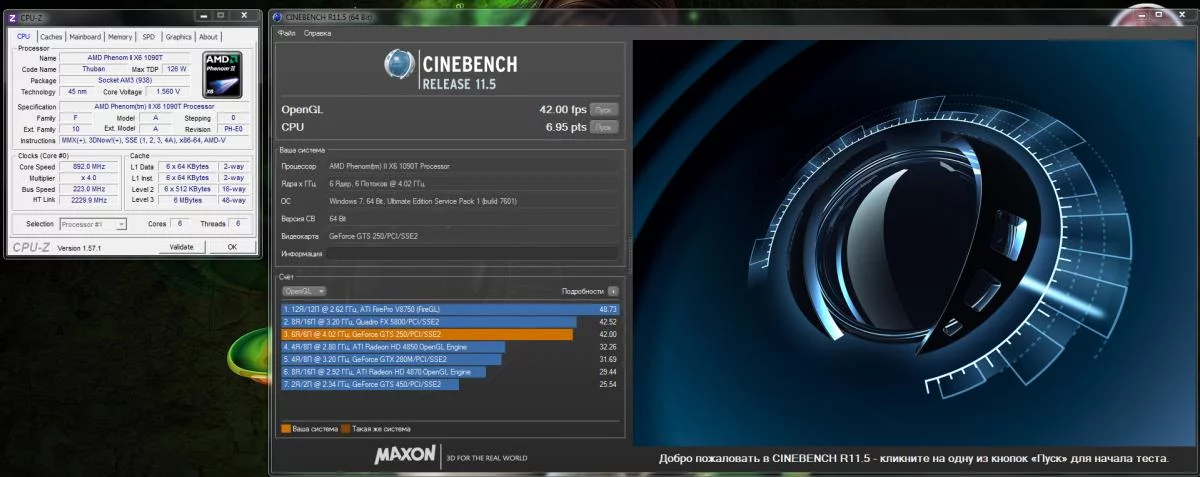Switch to the Mainboard tab
Viewport: 1200px width, 477px height.
(85, 37)
